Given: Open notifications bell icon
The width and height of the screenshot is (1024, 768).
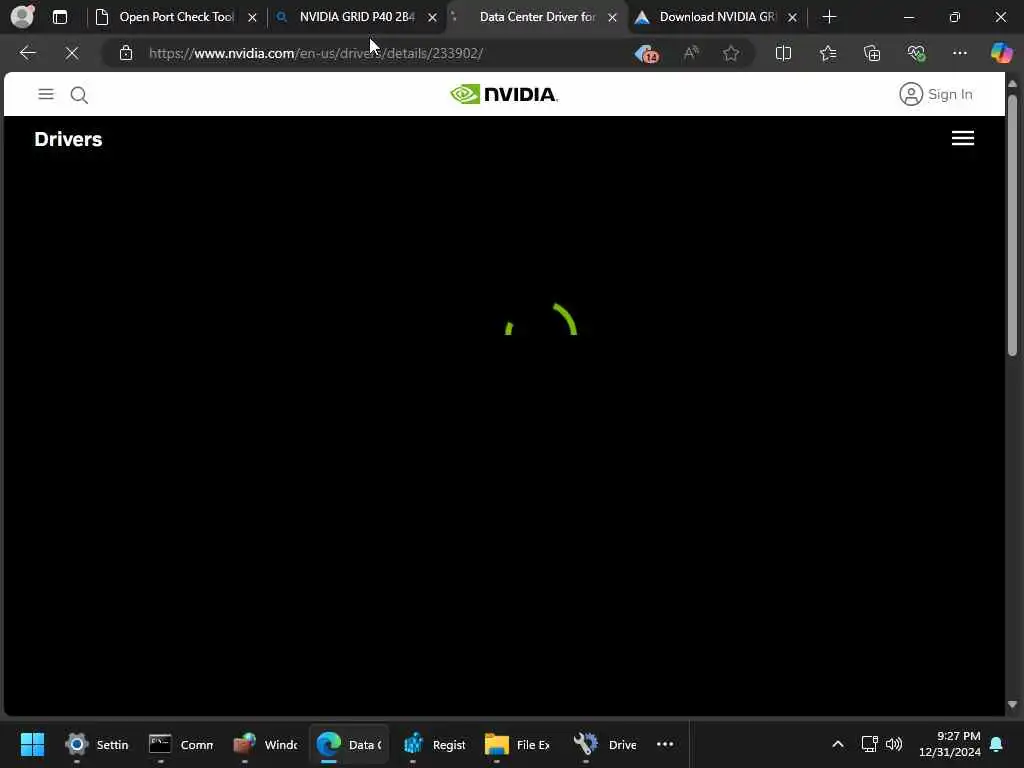Looking at the screenshot, I should 997,744.
